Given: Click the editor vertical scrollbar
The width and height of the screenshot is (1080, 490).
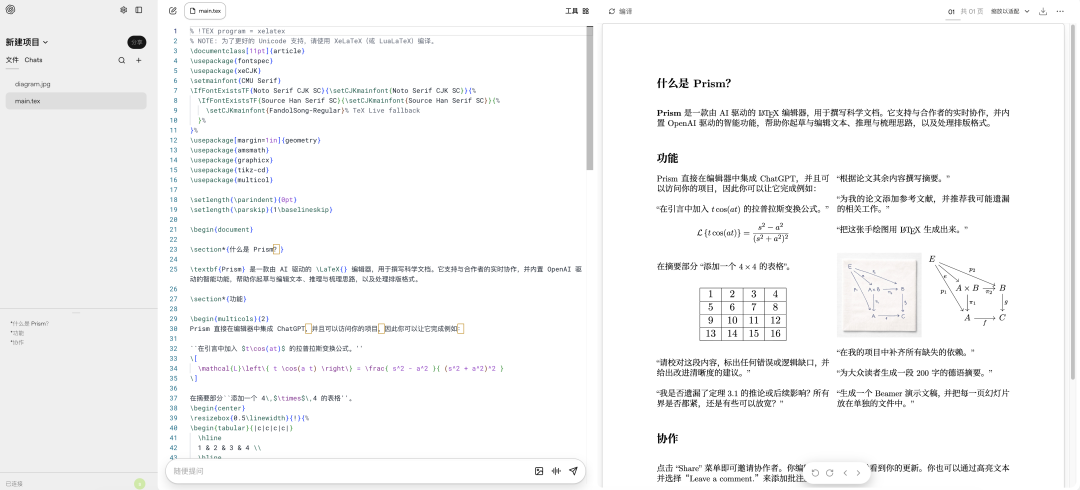Looking at the screenshot, I should (590, 98).
